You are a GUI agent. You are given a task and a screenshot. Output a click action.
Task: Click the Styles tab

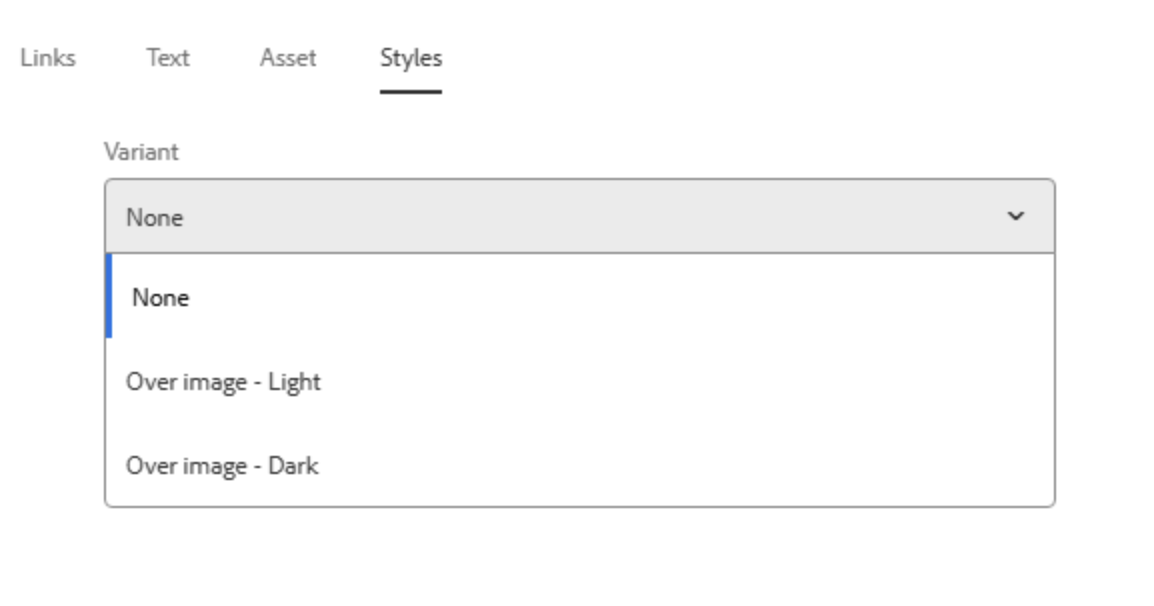(410, 58)
